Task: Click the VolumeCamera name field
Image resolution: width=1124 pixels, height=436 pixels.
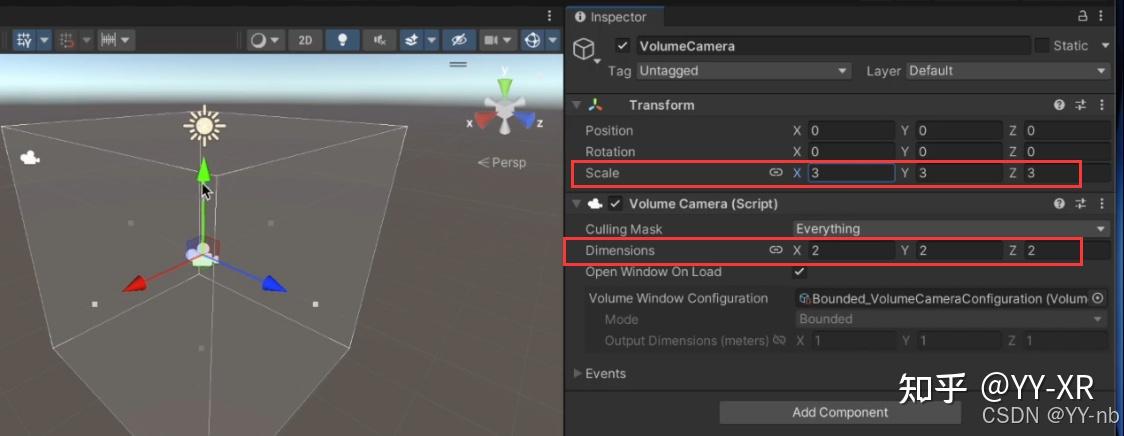Action: (x=833, y=46)
